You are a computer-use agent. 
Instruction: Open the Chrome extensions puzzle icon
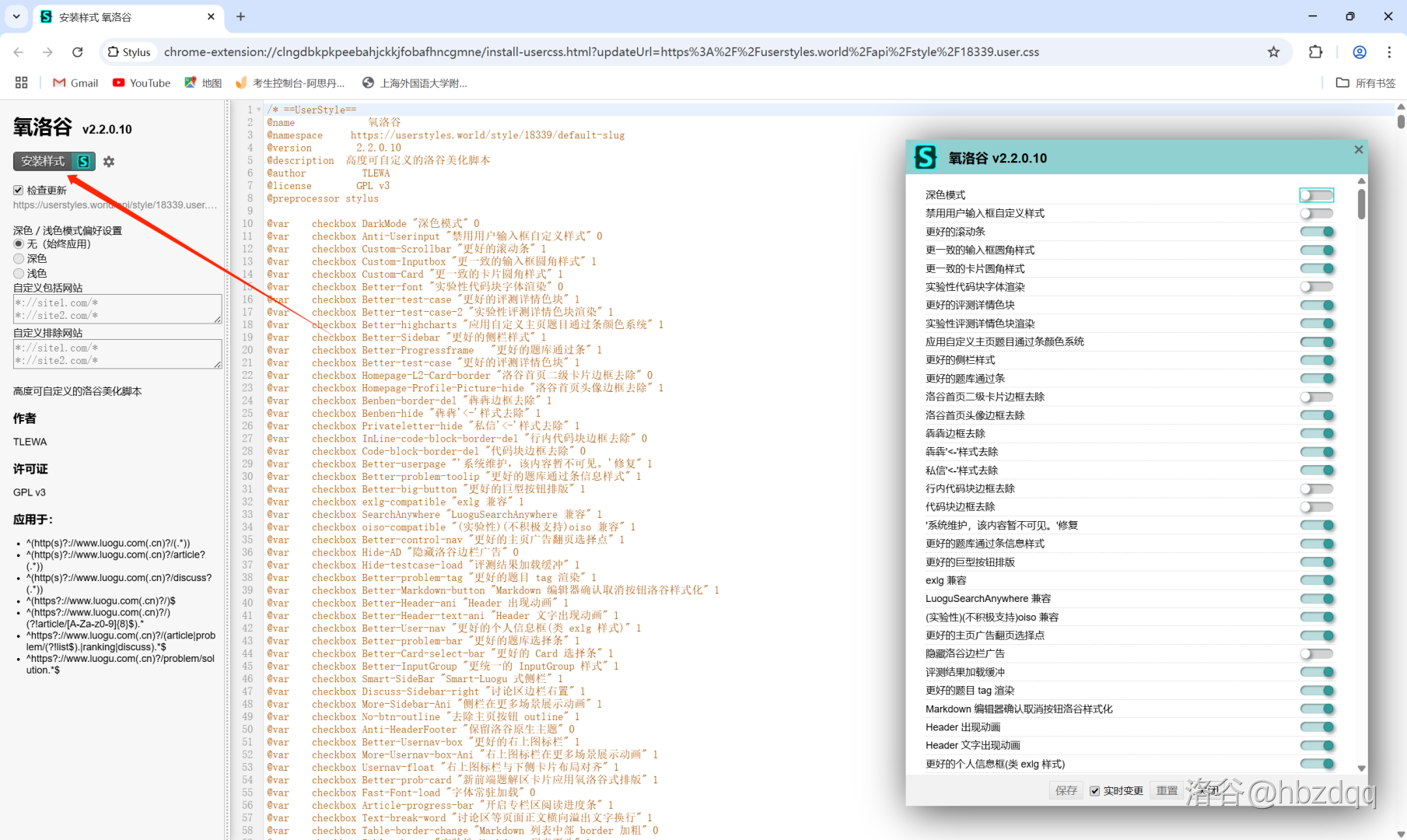click(x=1315, y=52)
